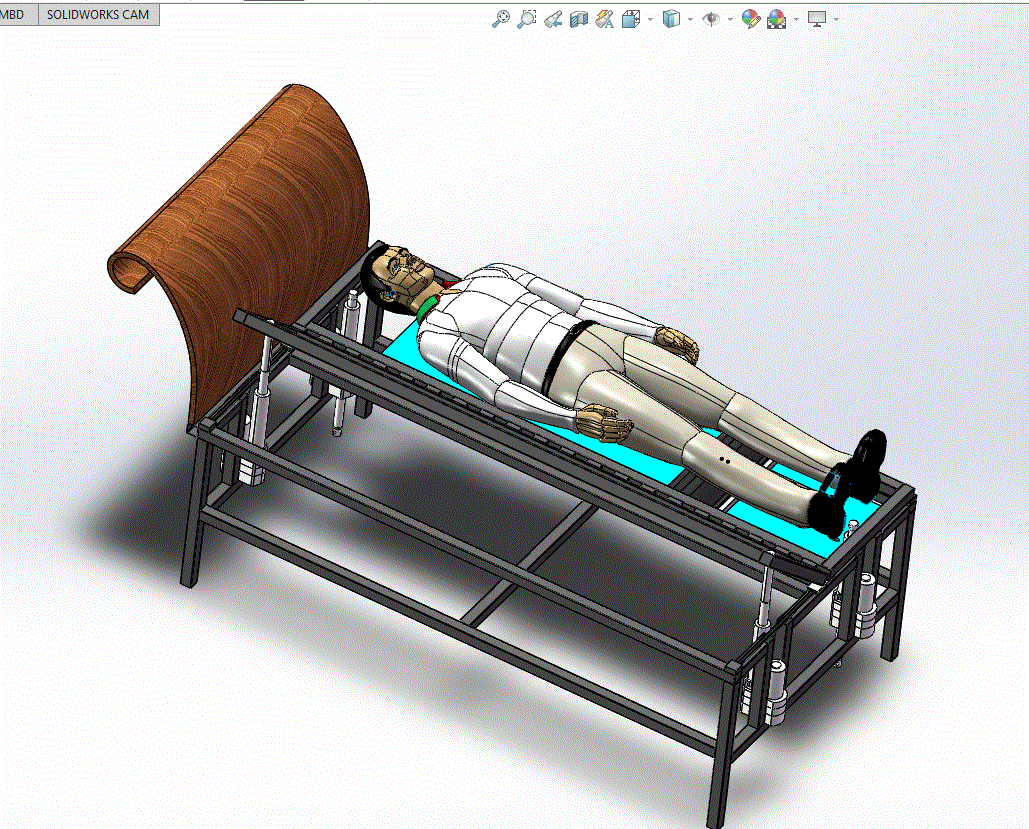Expand the Hide/Show Items dropdown arrow
Viewport: 1029px width, 829px height.
[x=730, y=19]
